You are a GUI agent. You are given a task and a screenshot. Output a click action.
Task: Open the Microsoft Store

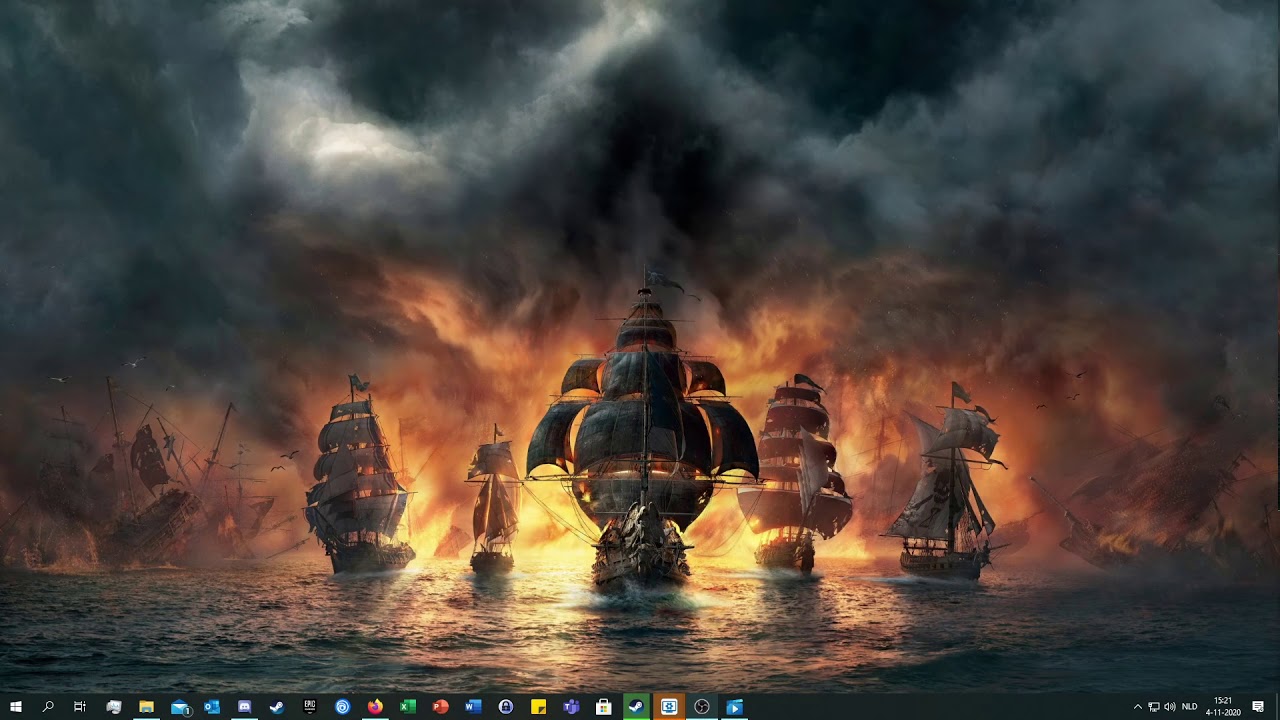604,707
